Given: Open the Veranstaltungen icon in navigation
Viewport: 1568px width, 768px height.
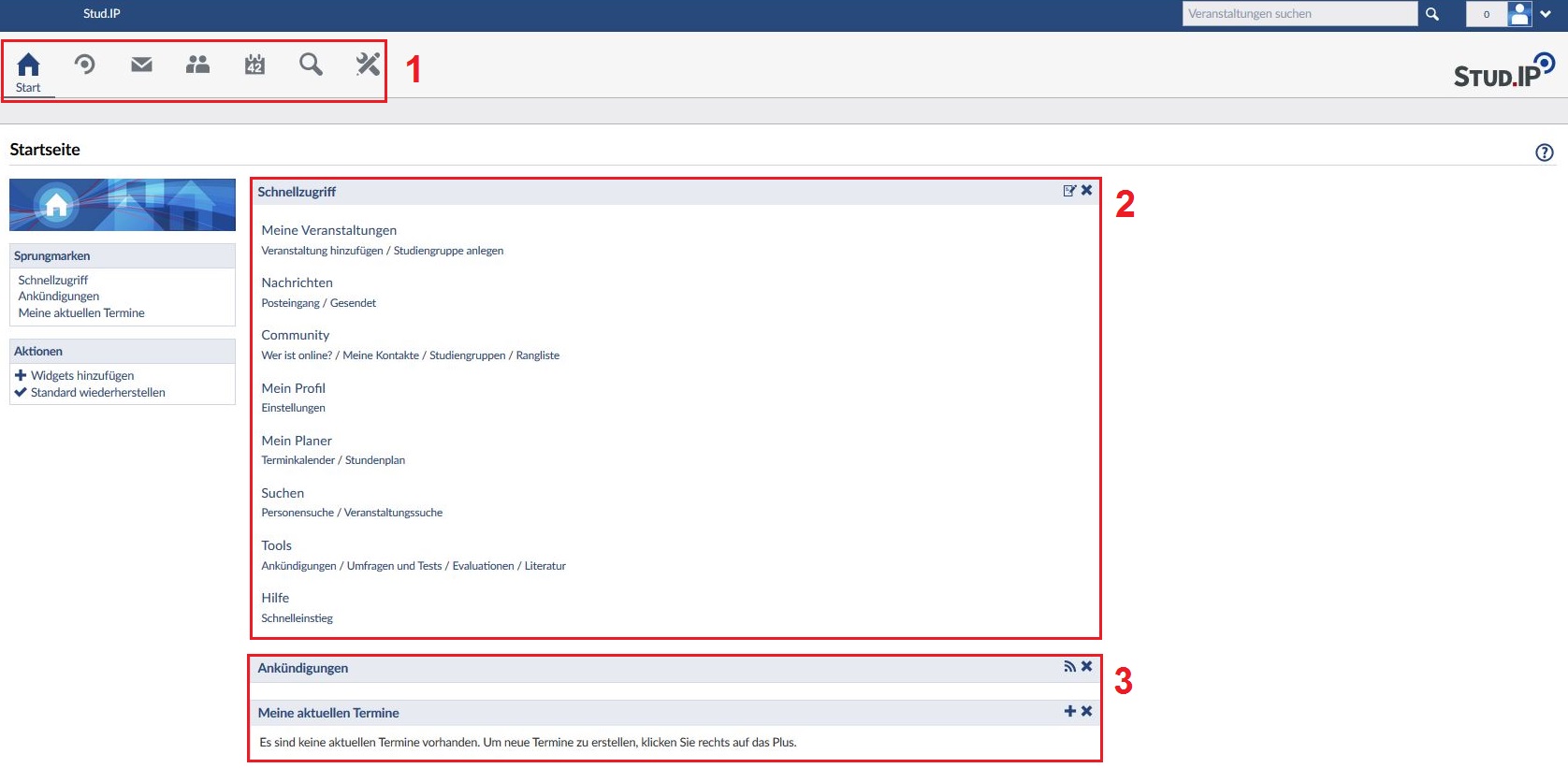Looking at the screenshot, I should click(x=85, y=65).
